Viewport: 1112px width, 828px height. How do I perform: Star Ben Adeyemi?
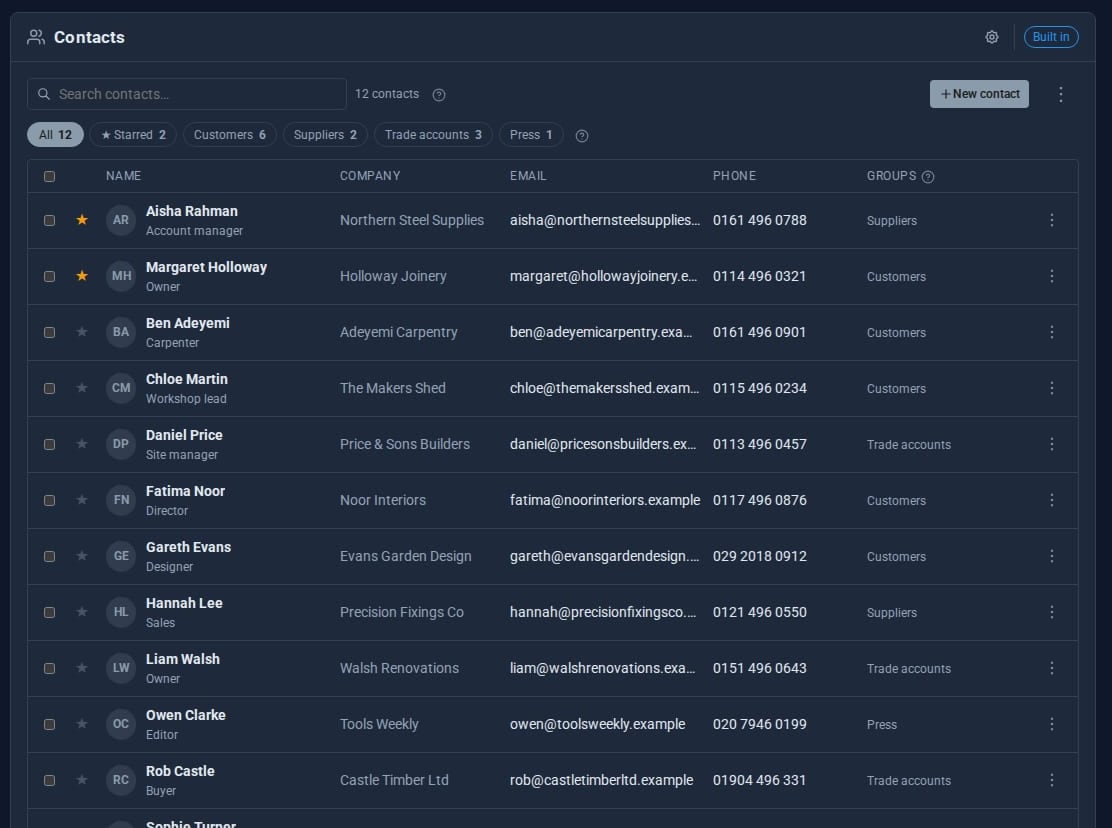(82, 332)
